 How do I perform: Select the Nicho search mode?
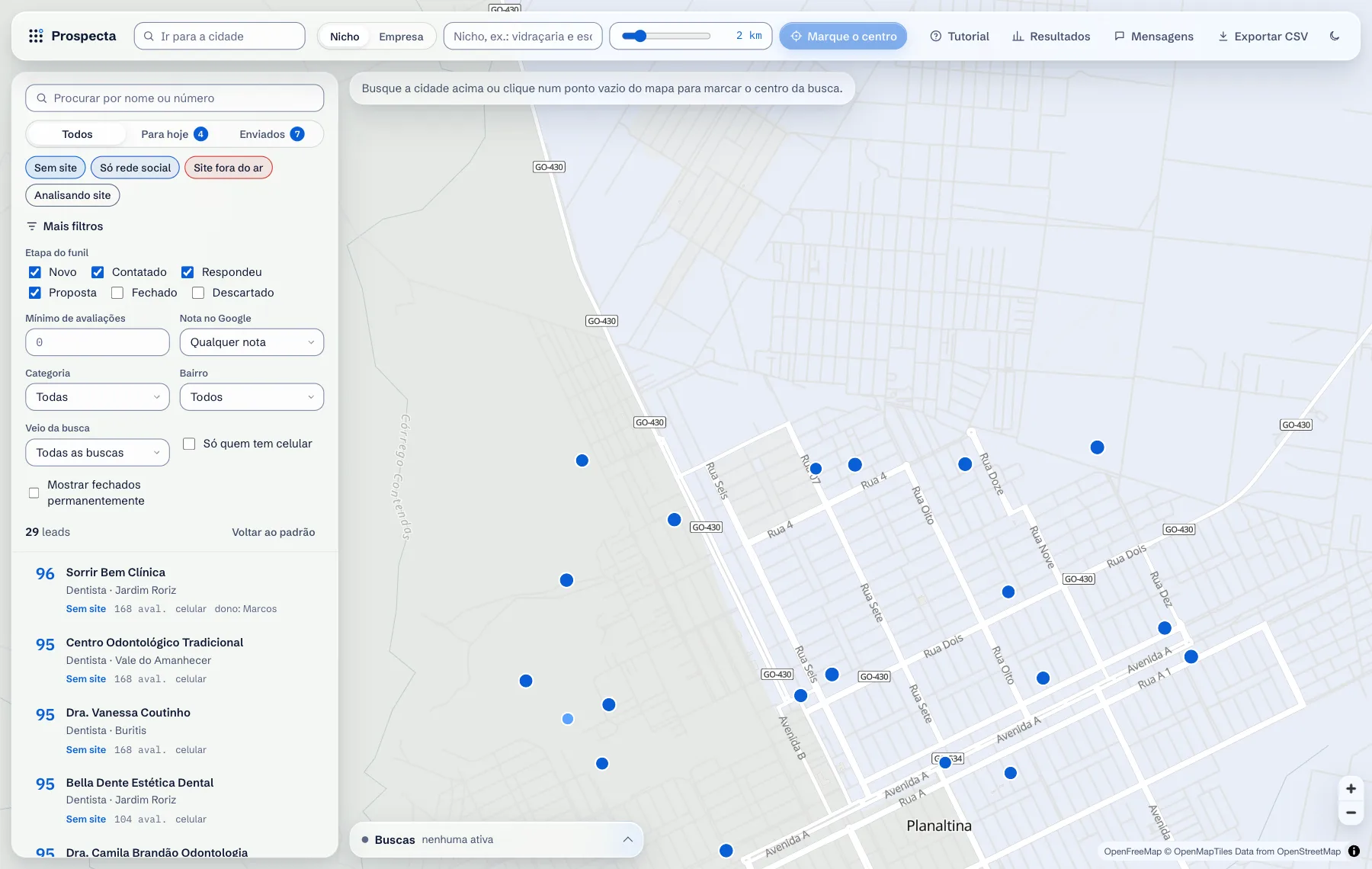tap(345, 37)
